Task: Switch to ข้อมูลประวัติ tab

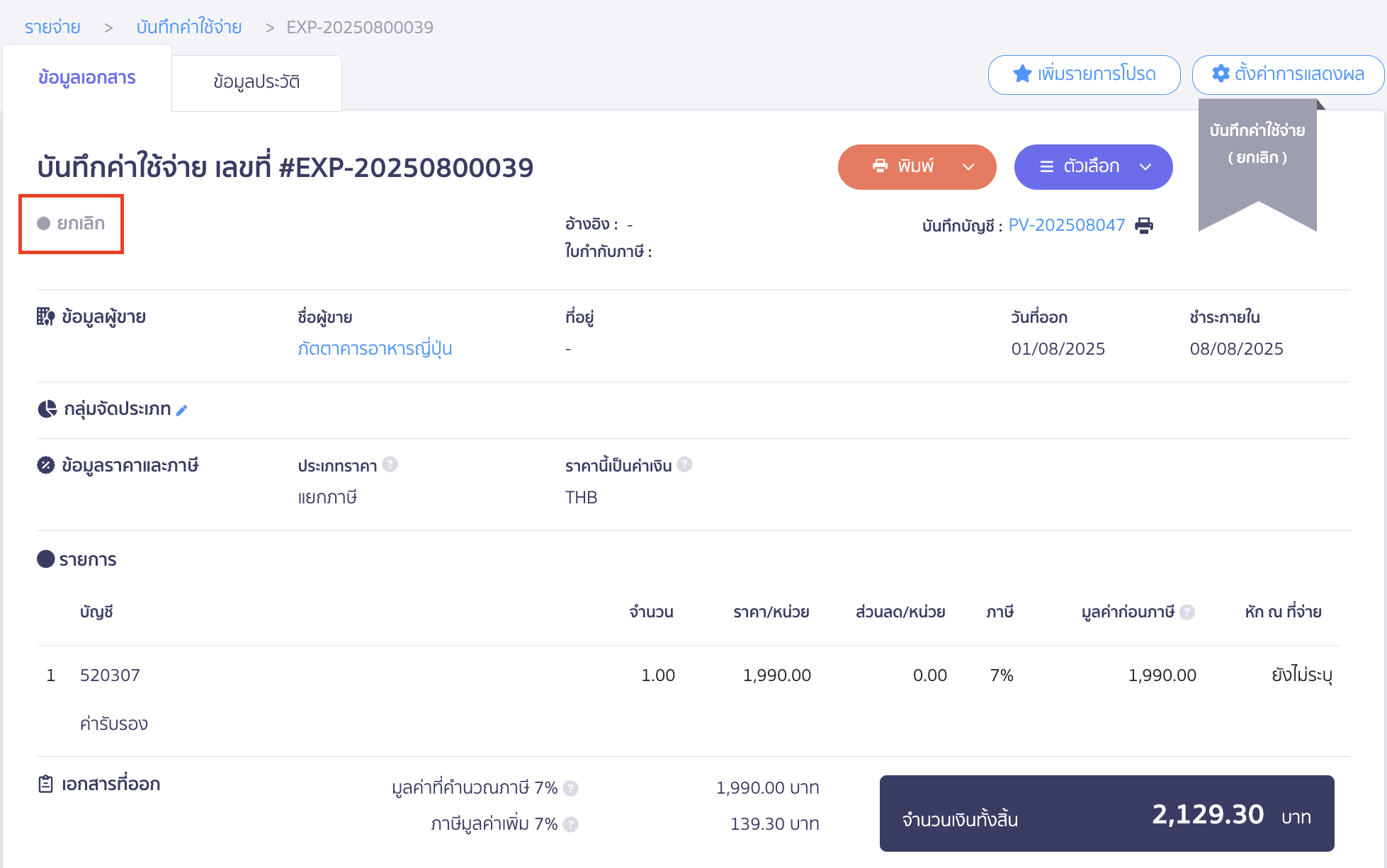Action: click(x=256, y=82)
